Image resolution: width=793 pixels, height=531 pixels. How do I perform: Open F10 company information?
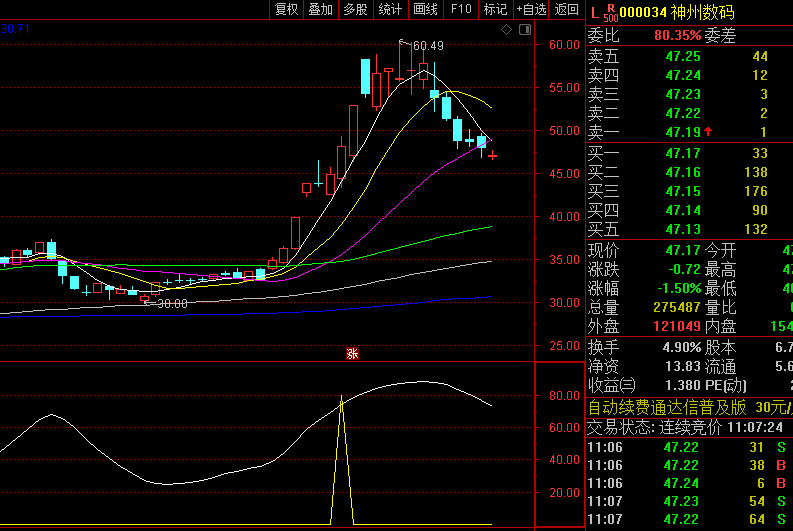[x=460, y=10]
